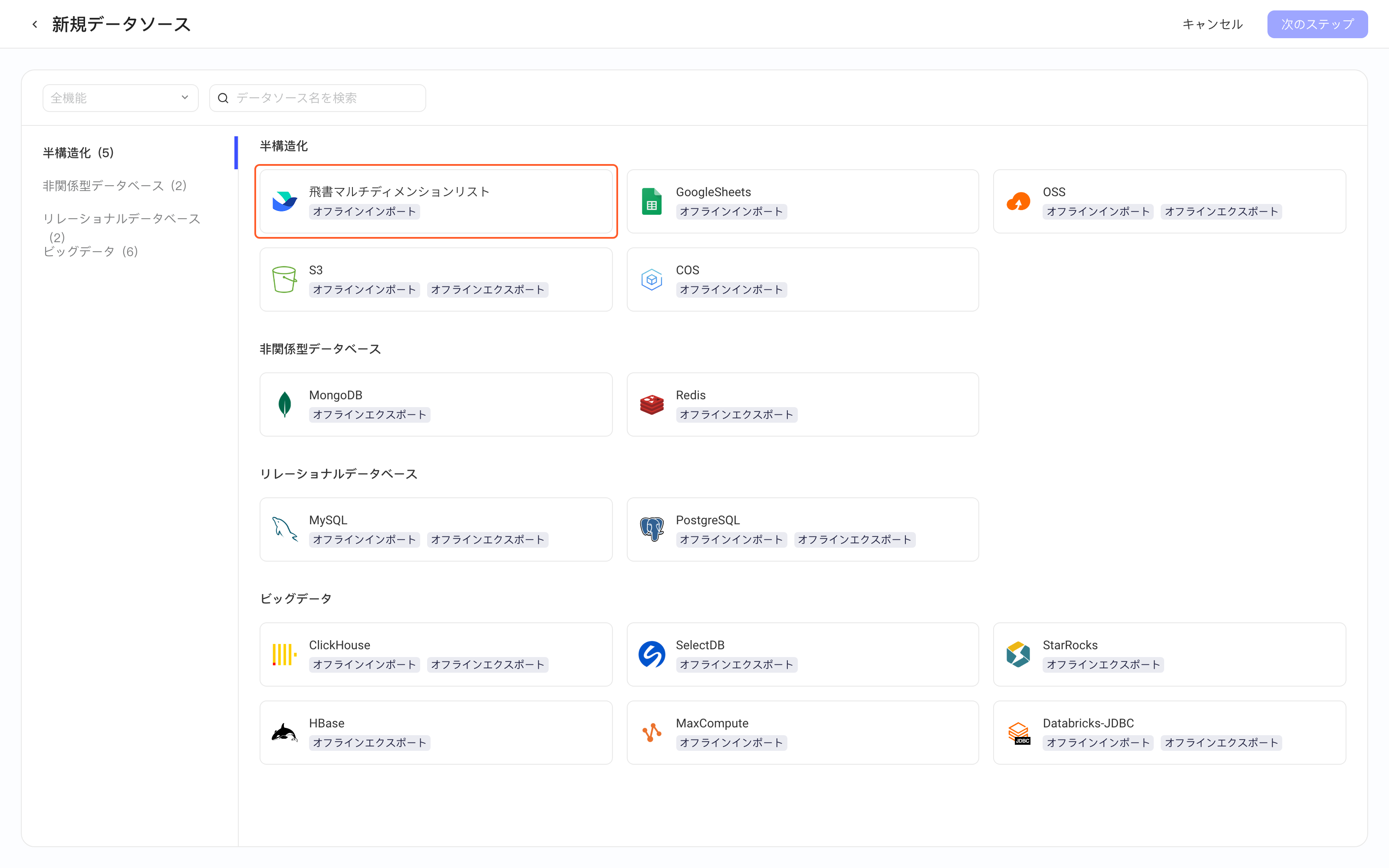Click the Databricks-JDBC logo icon
Screen dimensions: 1389x868
(x=1019, y=733)
